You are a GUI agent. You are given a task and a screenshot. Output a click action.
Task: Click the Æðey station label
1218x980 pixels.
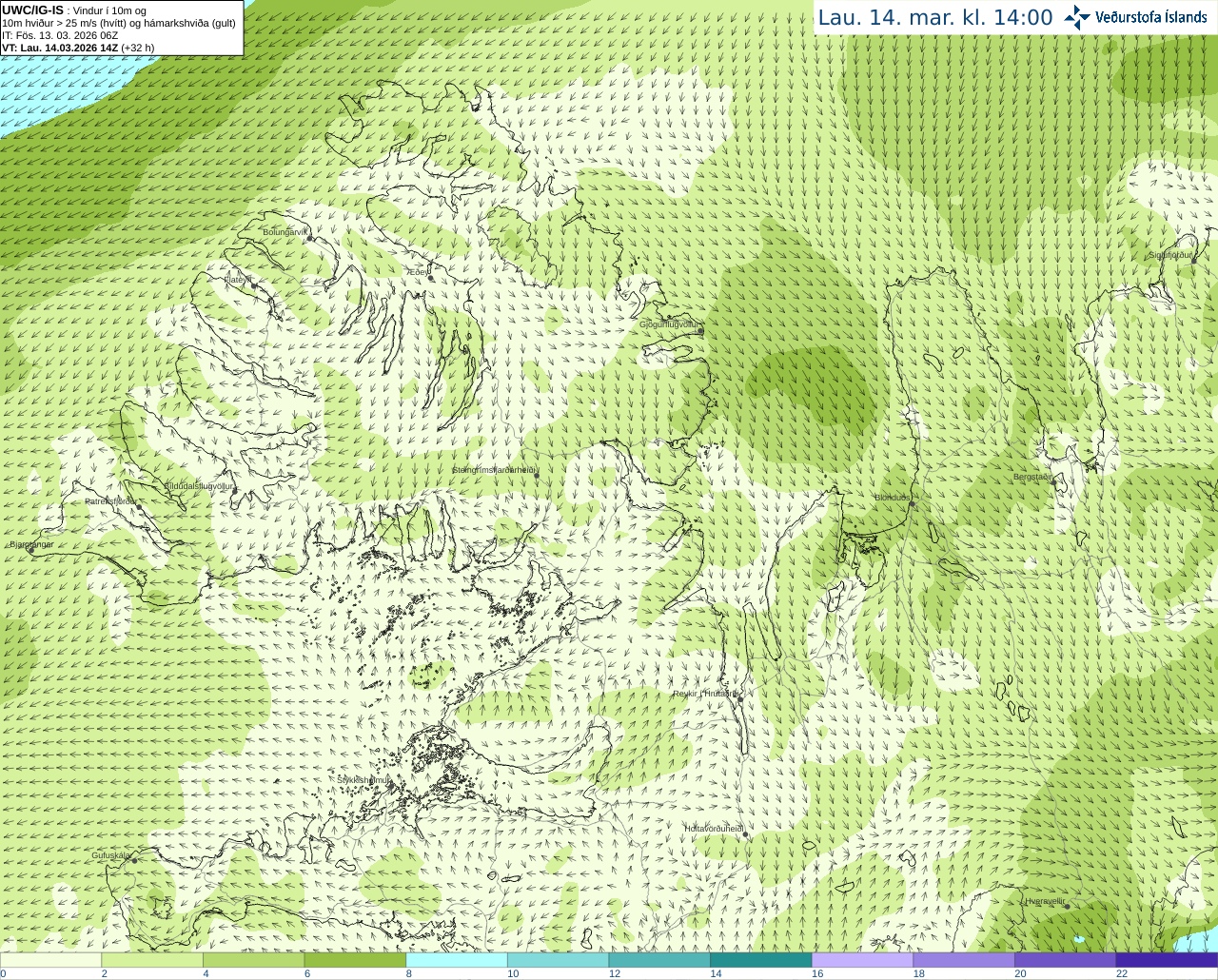418,272
